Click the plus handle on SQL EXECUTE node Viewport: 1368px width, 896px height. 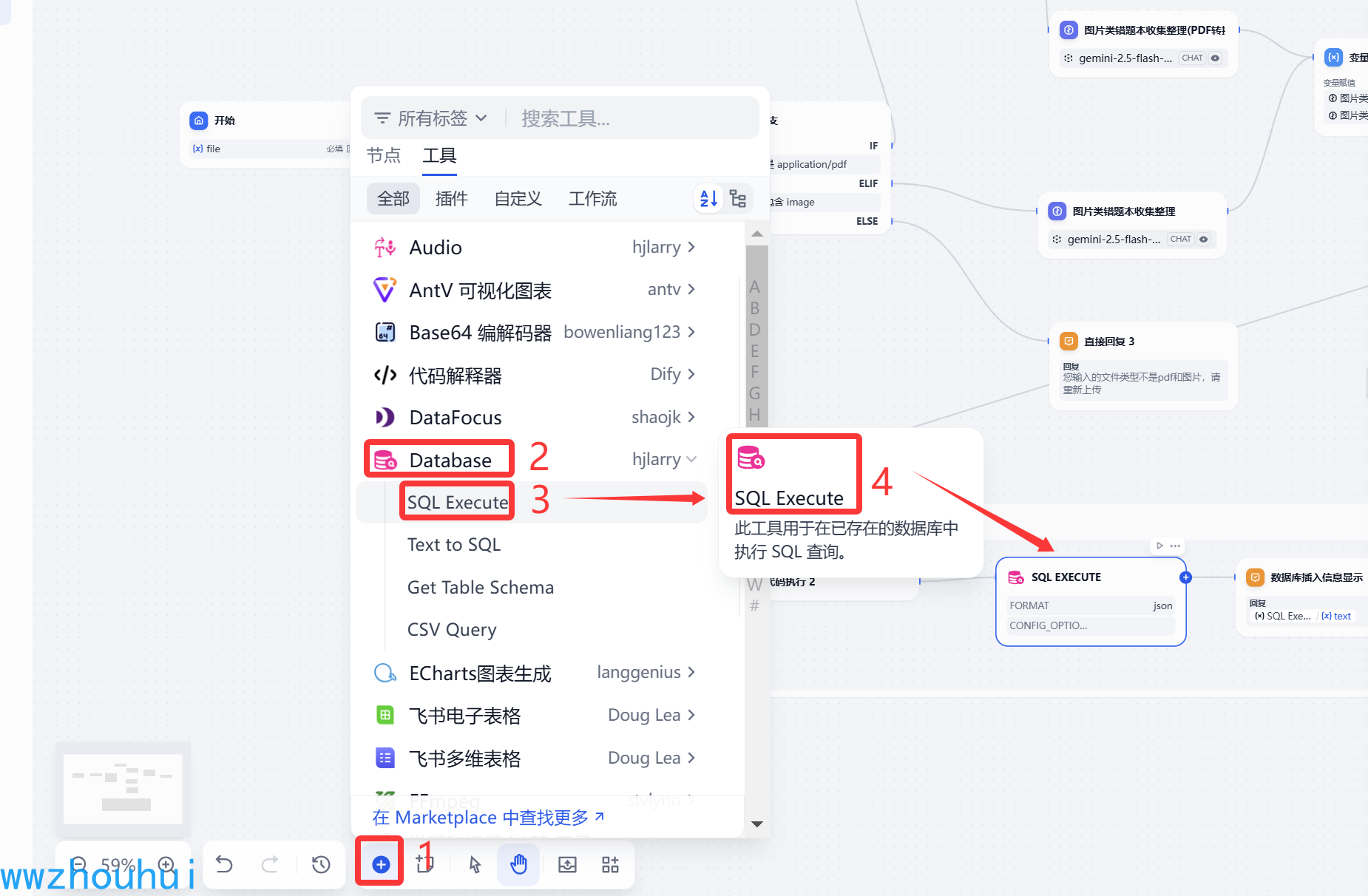click(1185, 577)
